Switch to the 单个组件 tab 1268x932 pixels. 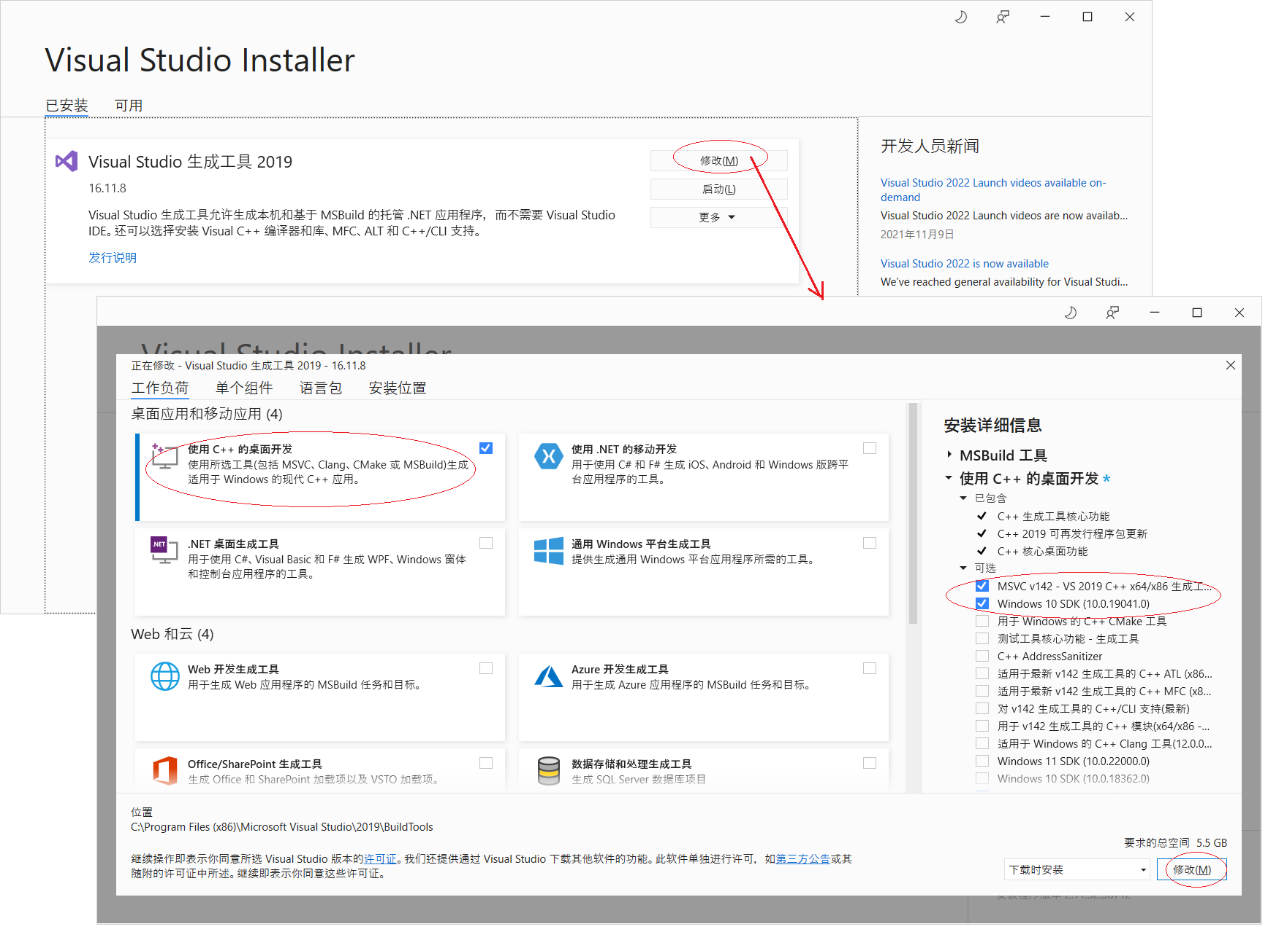(x=243, y=387)
